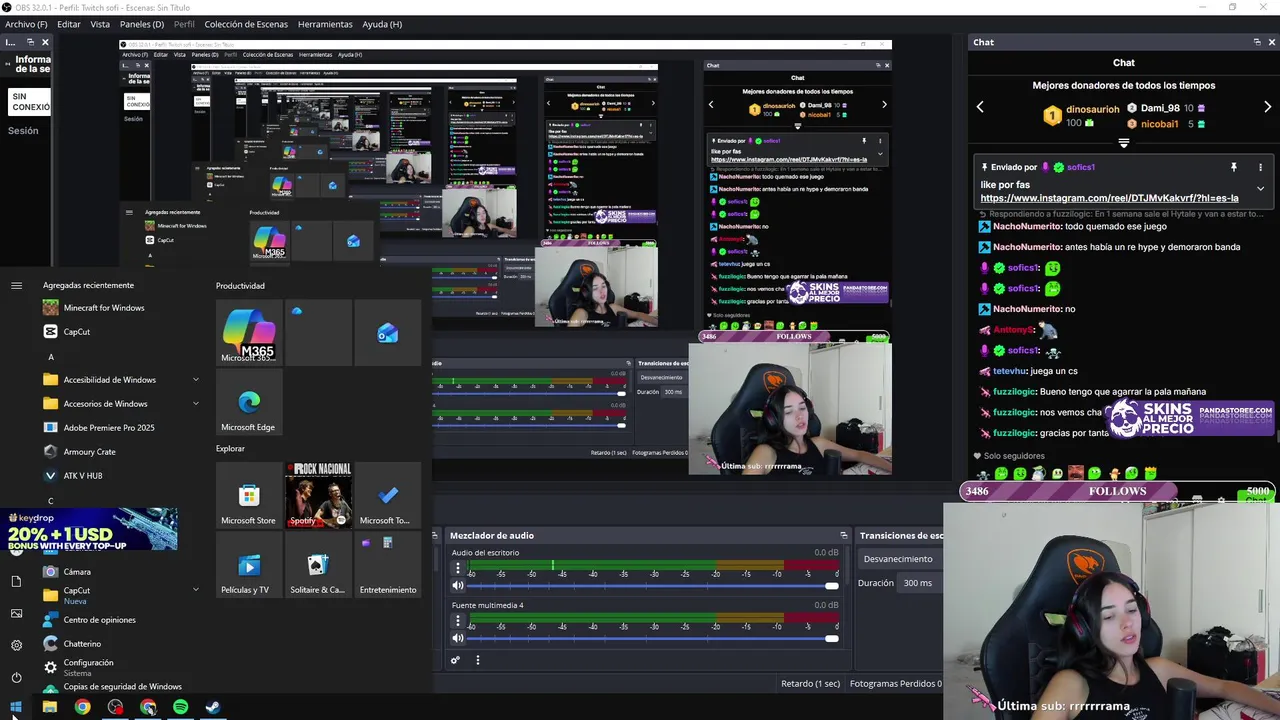This screenshot has height=720, width=1280.
Task: Open the audio mixer advanced properties gear
Action: [455, 660]
